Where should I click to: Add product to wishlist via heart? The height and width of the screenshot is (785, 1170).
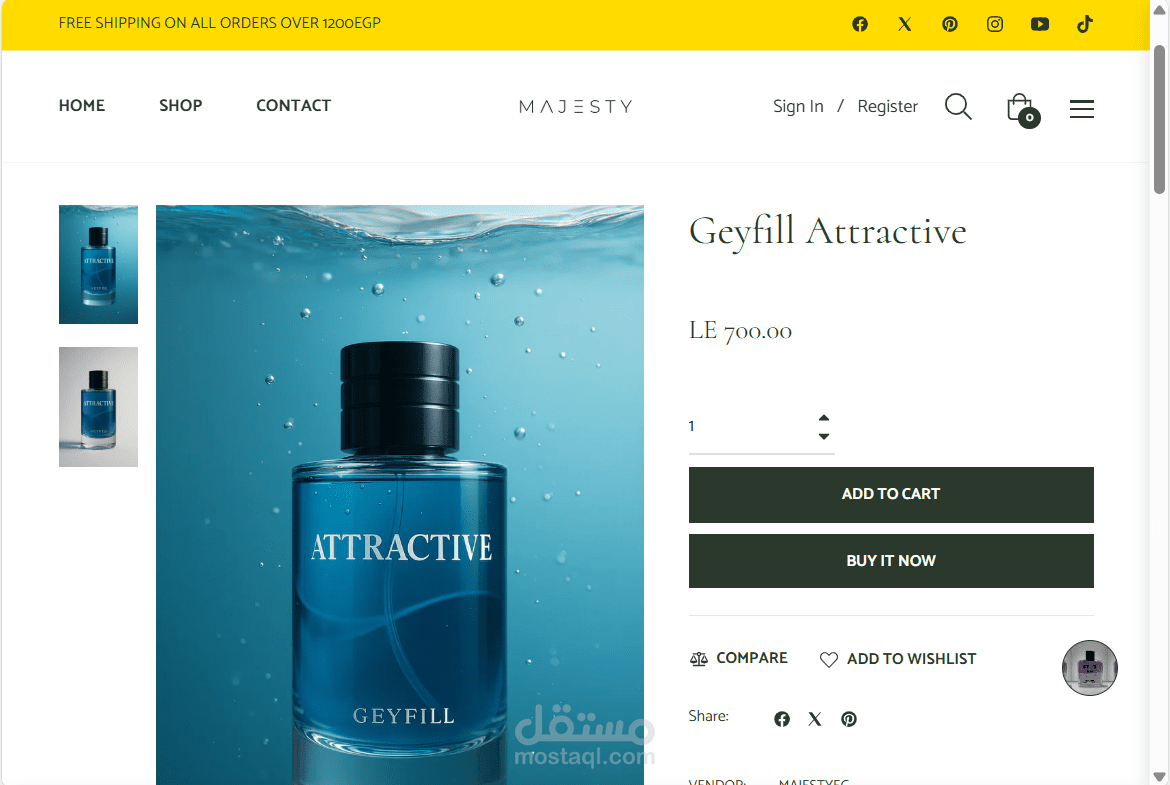pyautogui.click(x=898, y=659)
